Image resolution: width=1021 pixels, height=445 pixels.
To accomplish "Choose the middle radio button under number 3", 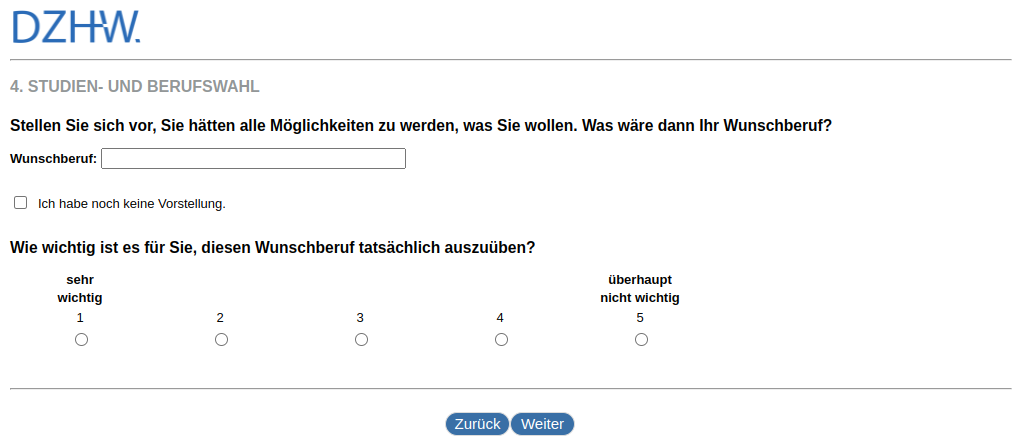I will pyautogui.click(x=362, y=340).
